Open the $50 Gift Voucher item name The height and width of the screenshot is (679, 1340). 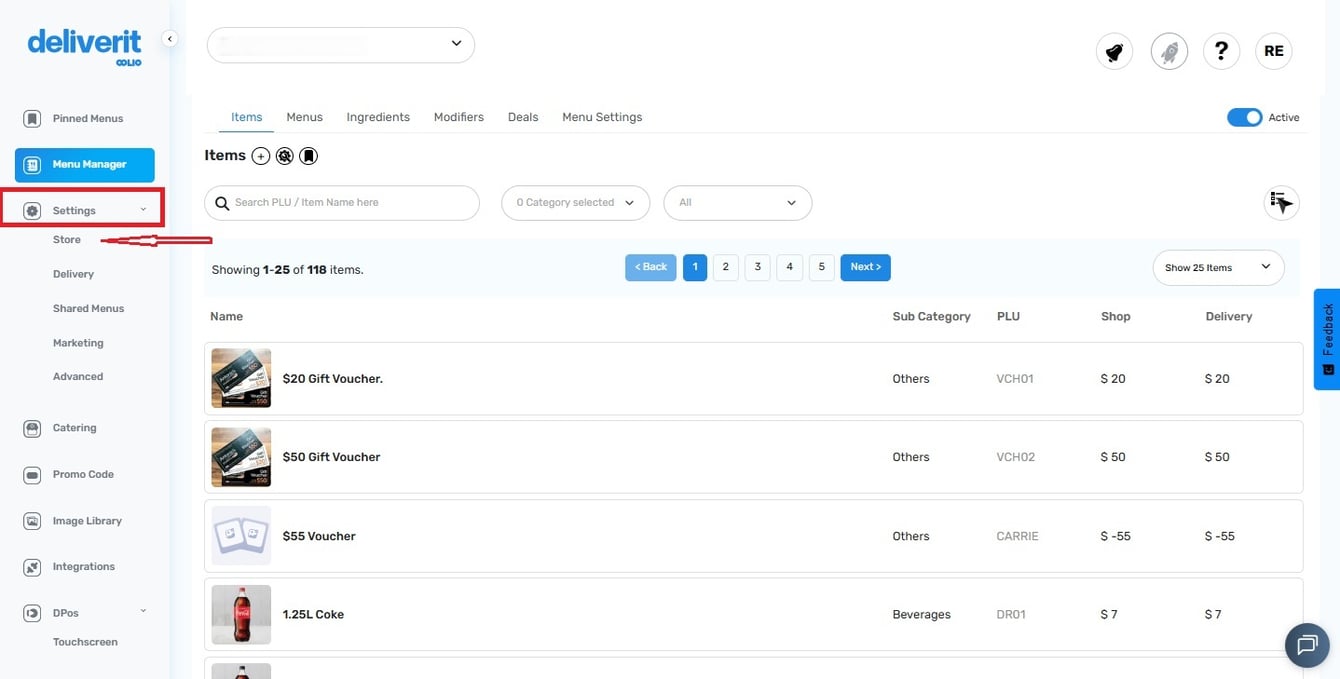331,457
